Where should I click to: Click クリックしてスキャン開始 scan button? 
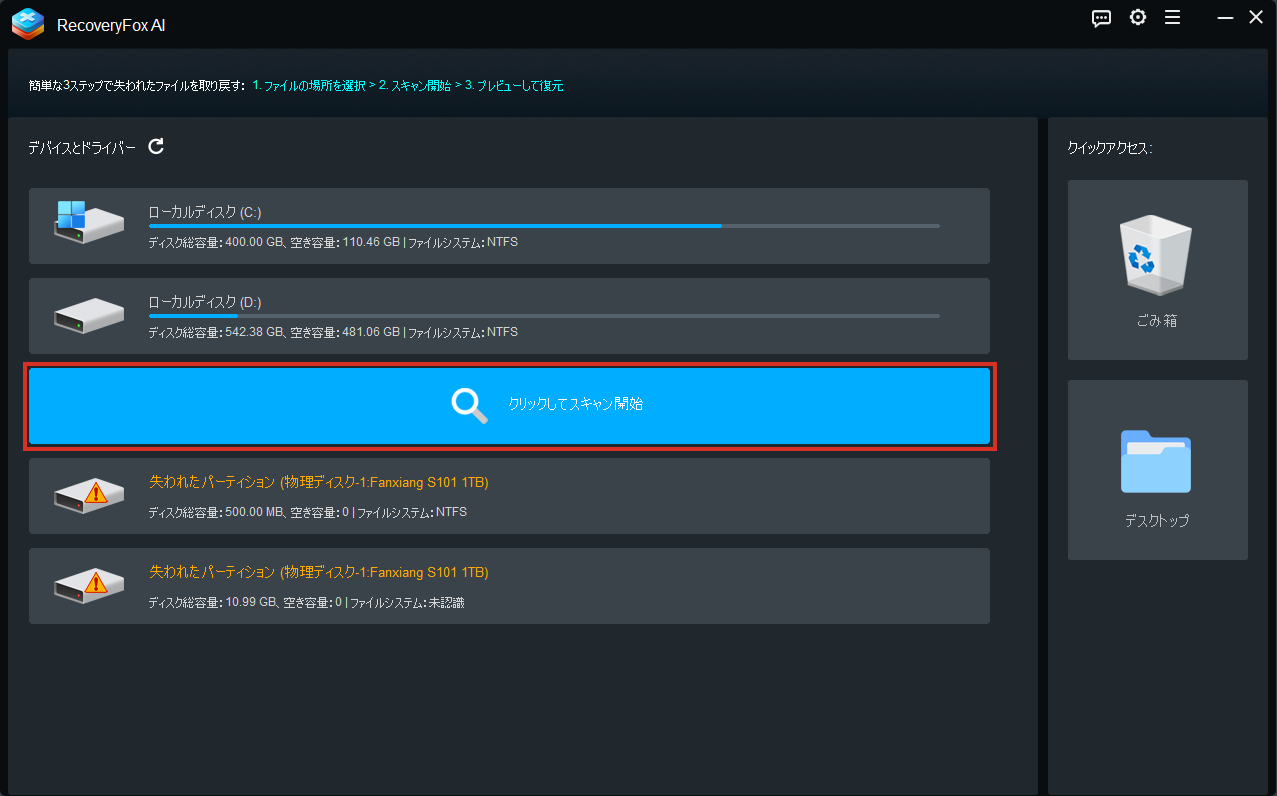[509, 406]
